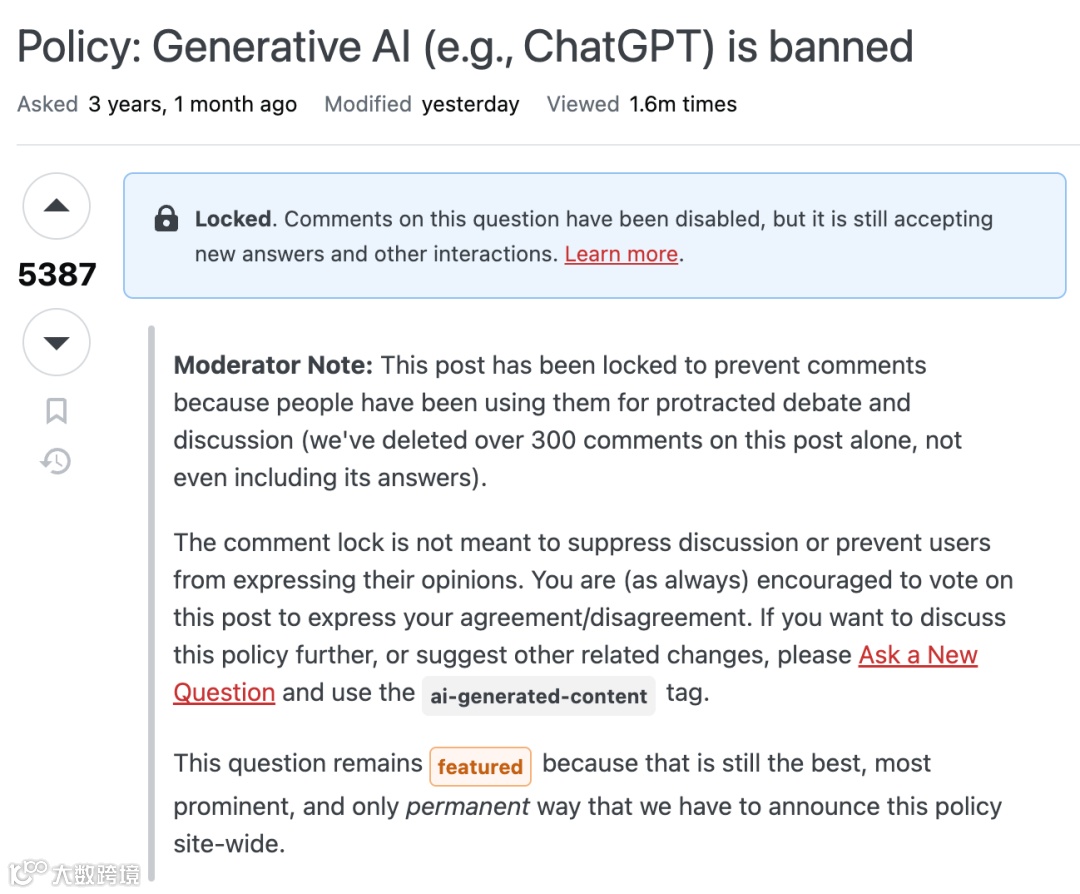Click the orange featured tag
The height and width of the screenshot is (894, 1080).
pyautogui.click(x=480, y=767)
